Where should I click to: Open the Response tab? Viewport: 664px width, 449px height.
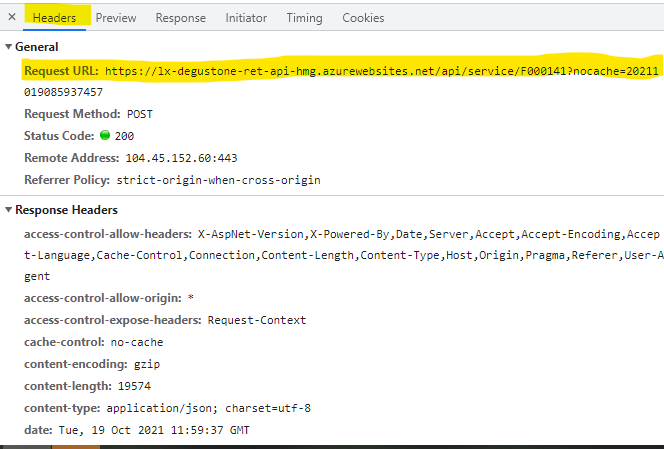[180, 18]
